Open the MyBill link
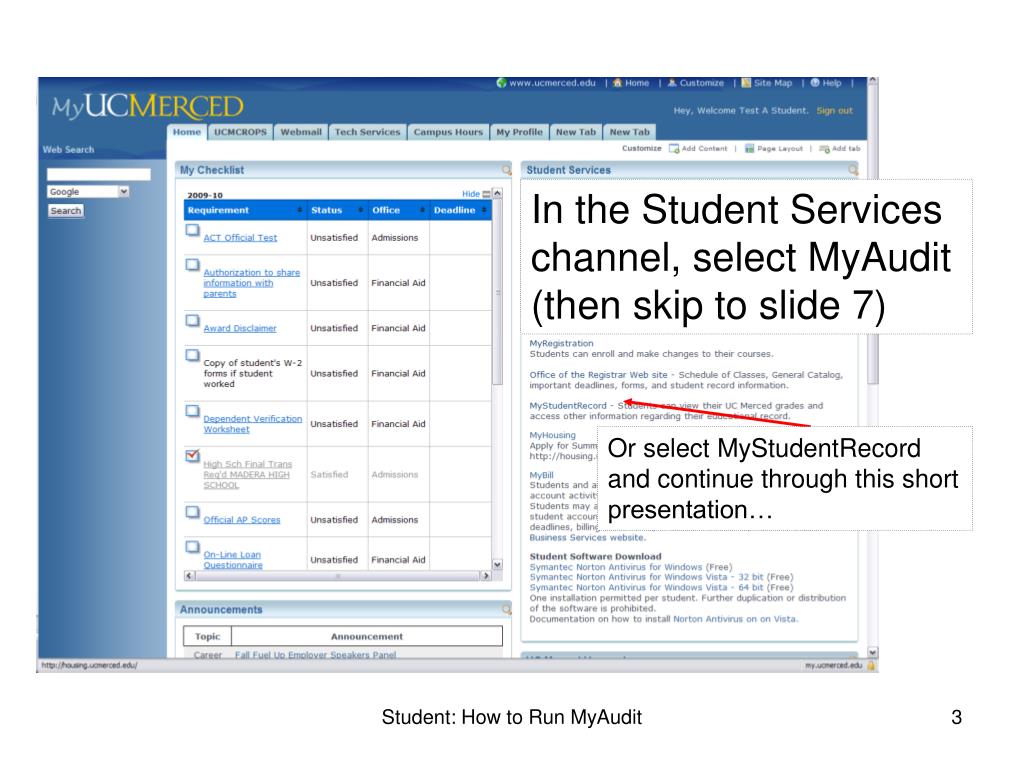Viewport: 1024px width, 768px height. 541,475
